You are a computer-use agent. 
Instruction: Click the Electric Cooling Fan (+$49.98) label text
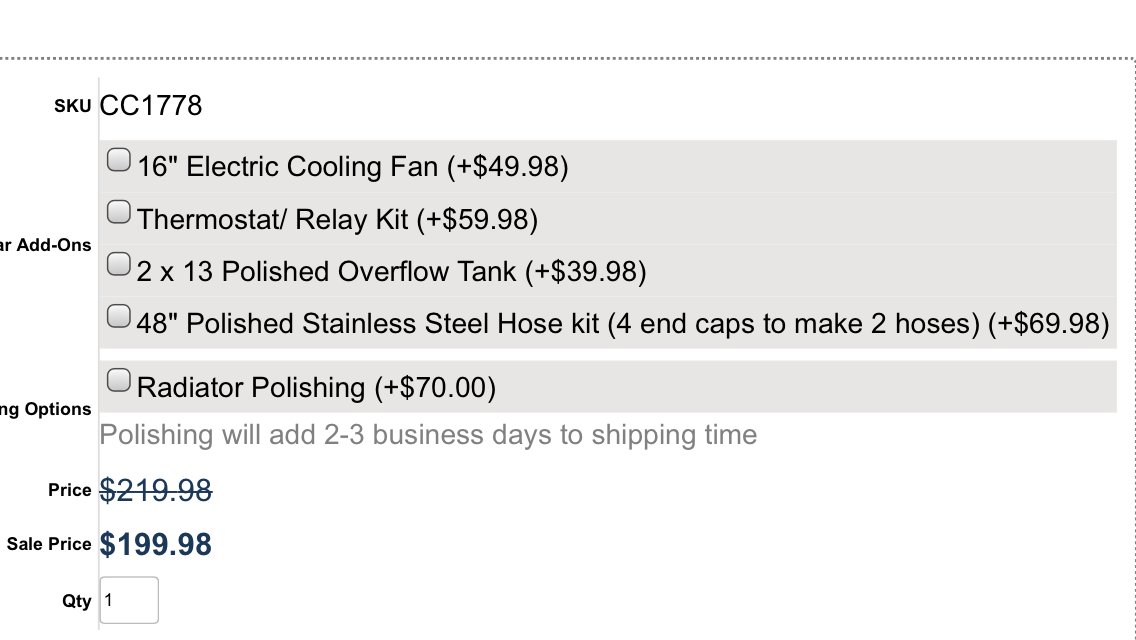353,167
